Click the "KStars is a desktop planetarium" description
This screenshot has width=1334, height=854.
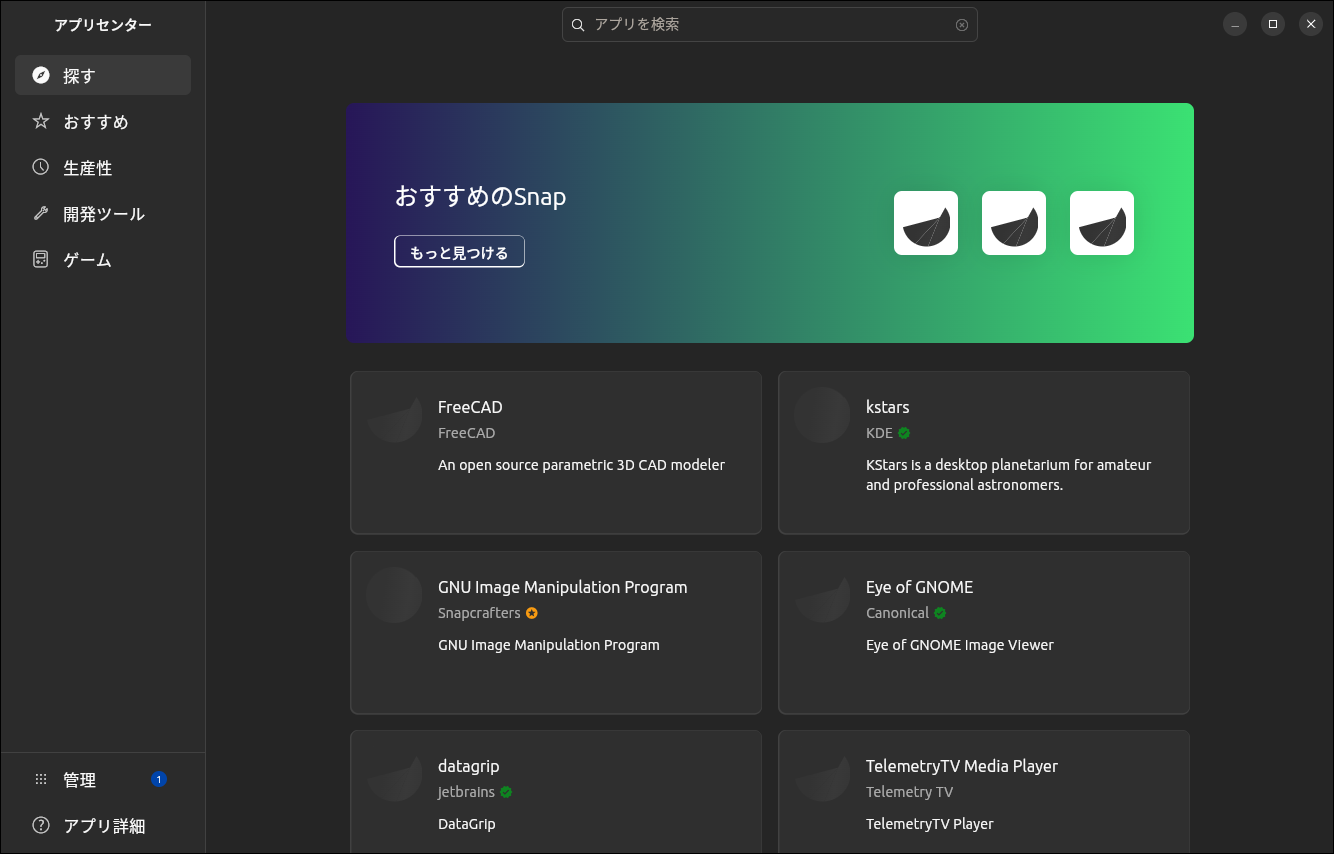pos(1009,475)
